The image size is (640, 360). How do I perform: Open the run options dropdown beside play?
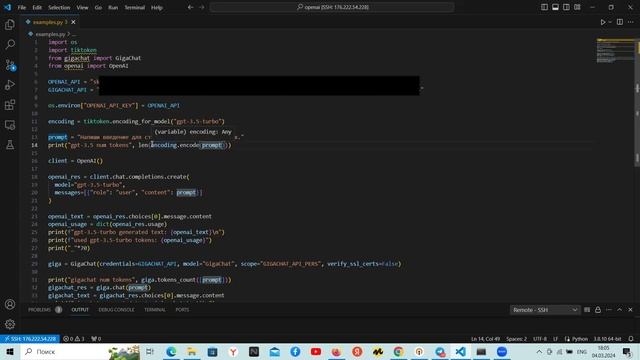610,22
